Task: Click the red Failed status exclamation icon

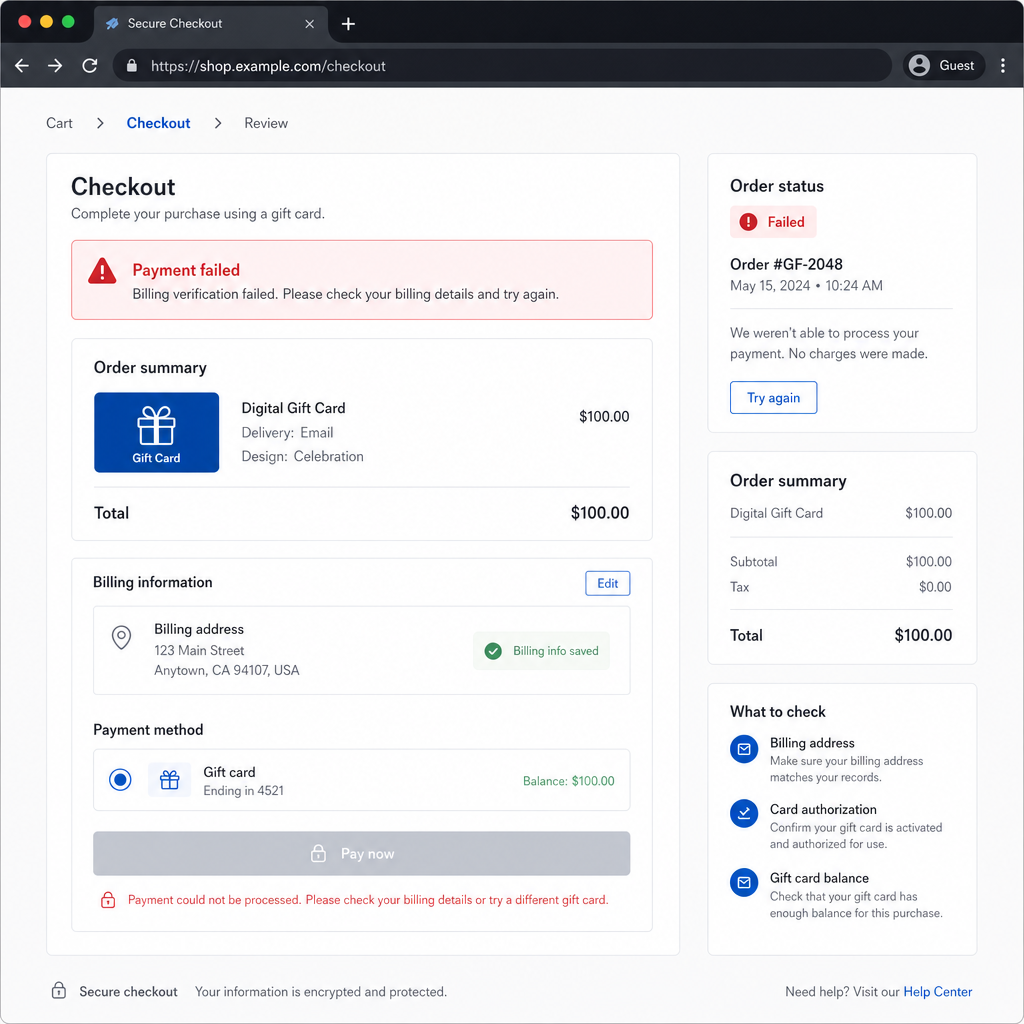Action: [x=748, y=222]
